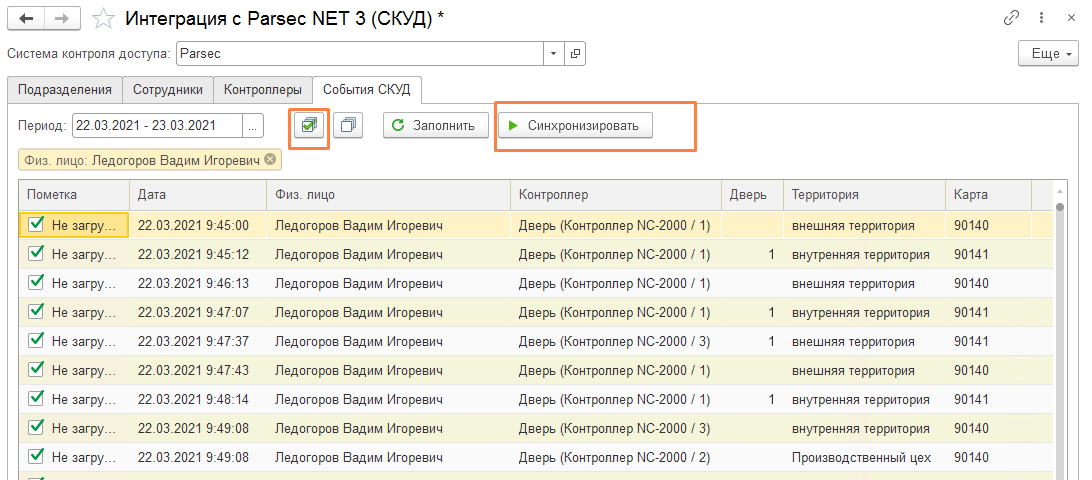Viewport: 1092px width, 480px height.
Task: Toggle checkbox for the 9:47:43 event
Action: 37,370
